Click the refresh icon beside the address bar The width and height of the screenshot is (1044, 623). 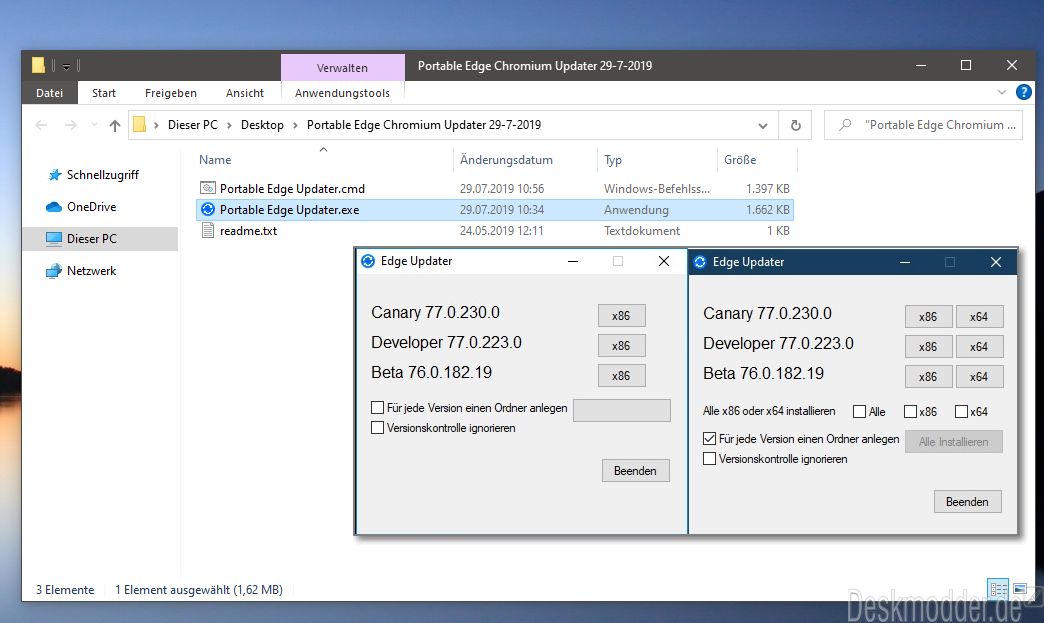795,125
